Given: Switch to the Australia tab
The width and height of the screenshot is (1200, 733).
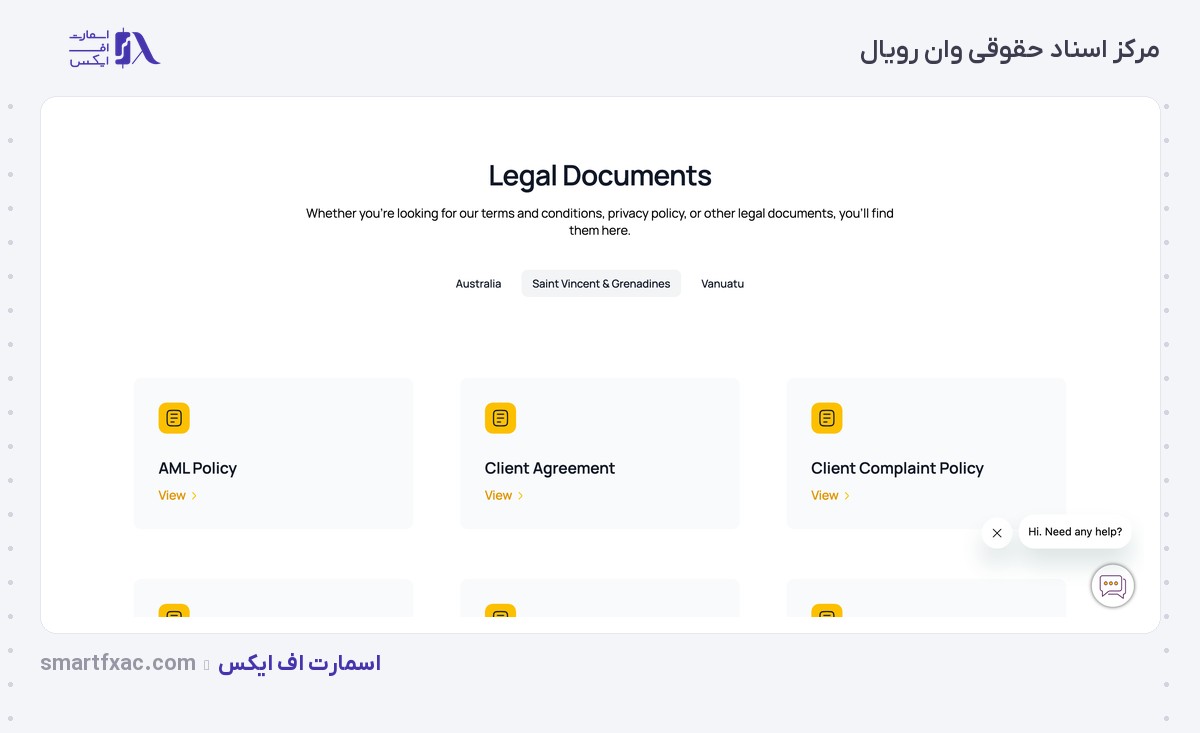Looking at the screenshot, I should (478, 284).
